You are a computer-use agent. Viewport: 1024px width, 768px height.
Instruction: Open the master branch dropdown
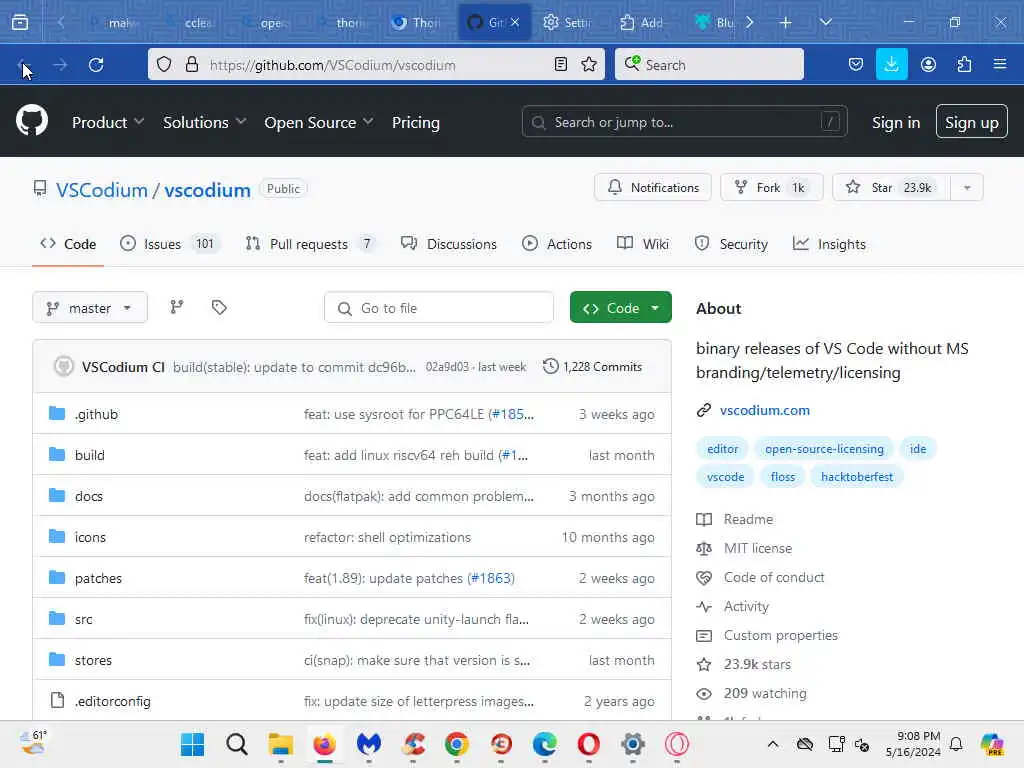[89, 308]
